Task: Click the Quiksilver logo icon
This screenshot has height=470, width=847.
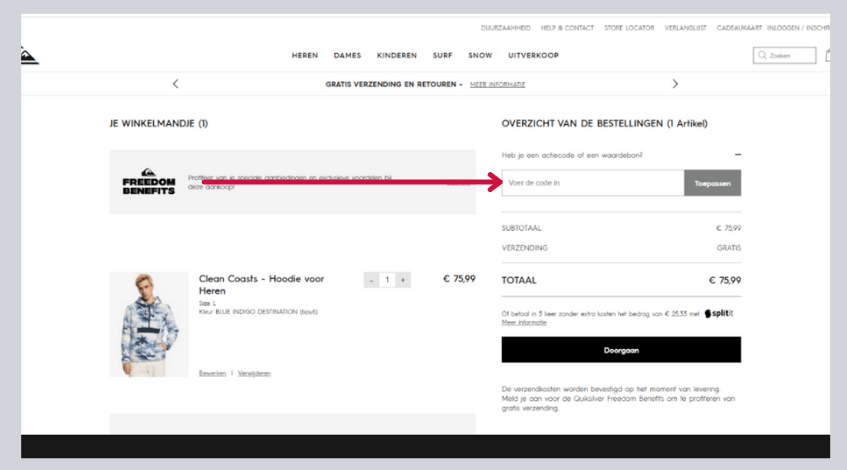Action: (29, 56)
